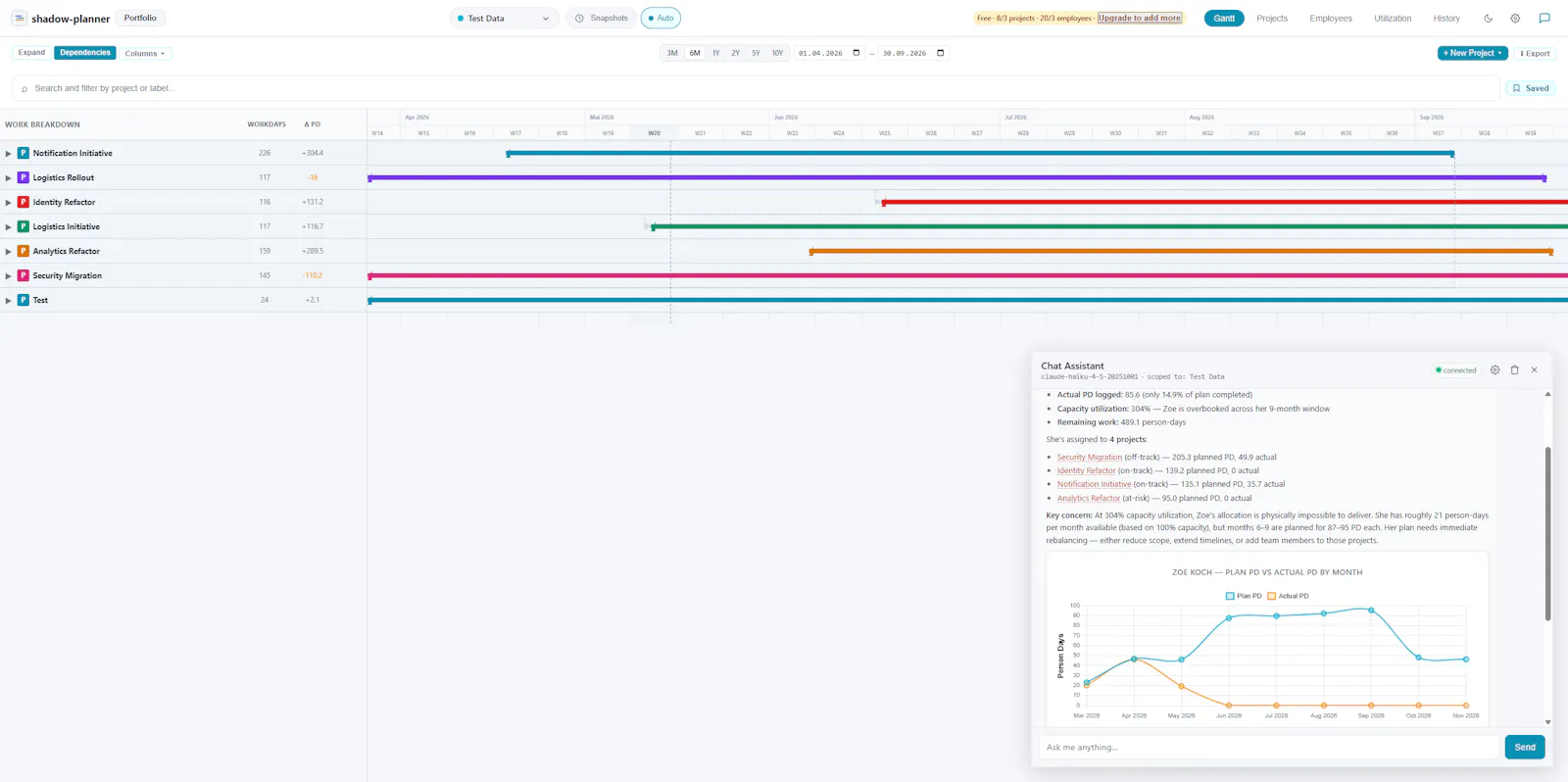The width and height of the screenshot is (1568, 782).
Task: Open Security Migration link in chat
Action: pyautogui.click(x=1090, y=457)
